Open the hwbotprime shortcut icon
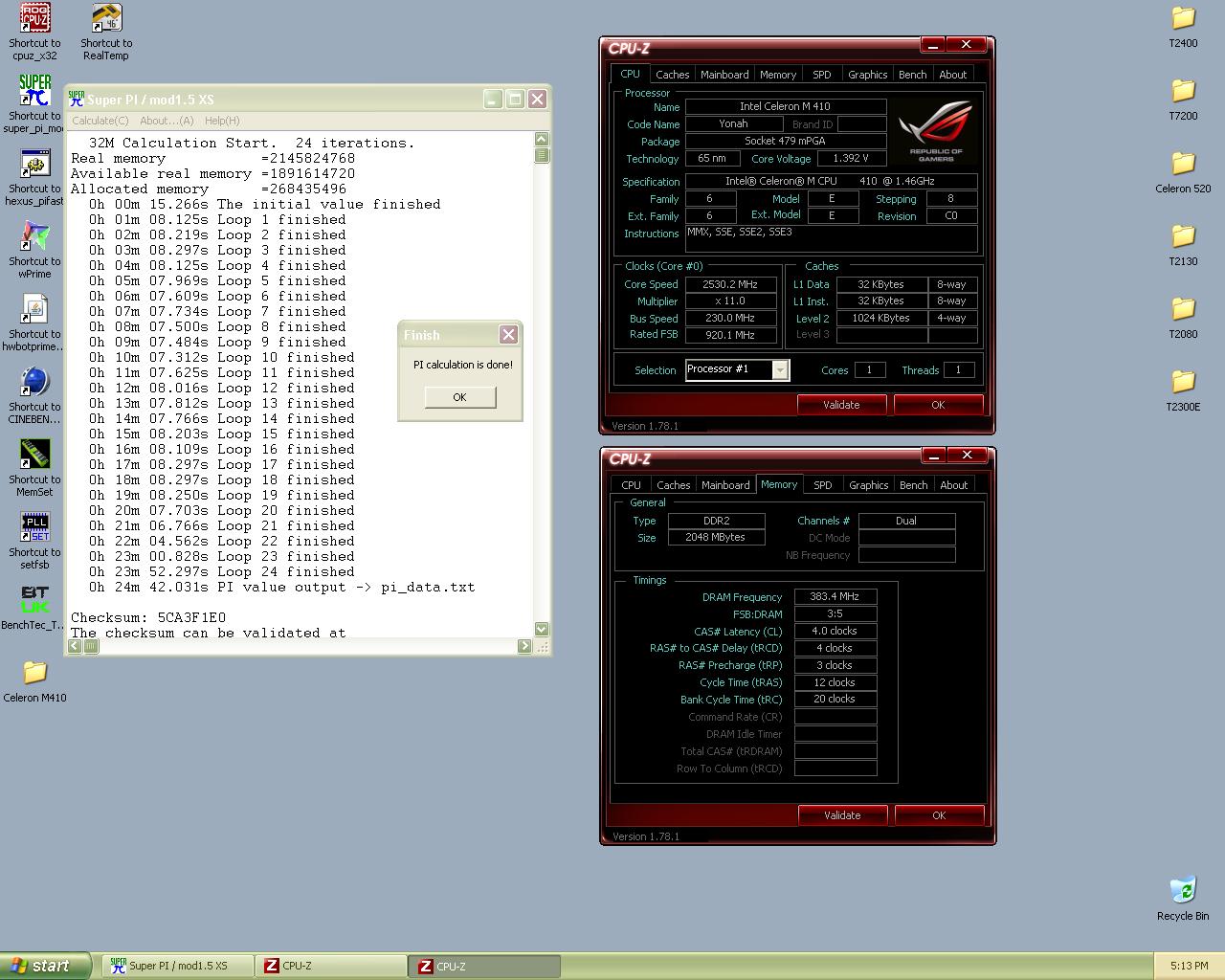This screenshot has width=1225, height=980. (34, 309)
